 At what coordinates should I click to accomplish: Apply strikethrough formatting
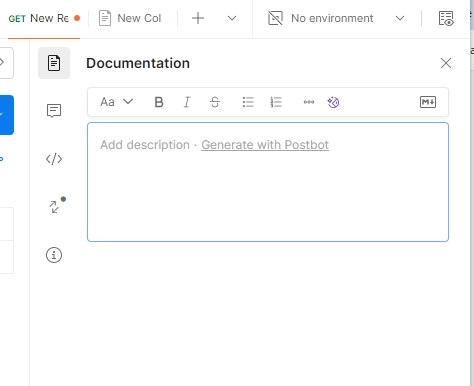click(x=215, y=102)
